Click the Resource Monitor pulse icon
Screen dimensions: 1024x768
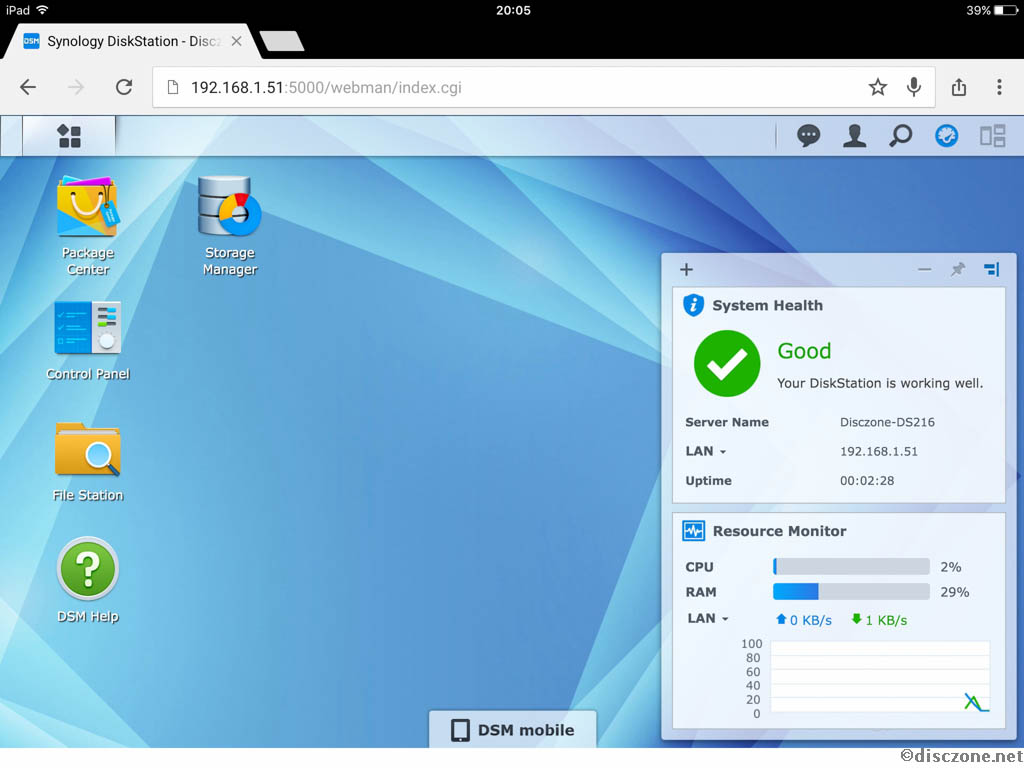pos(694,531)
